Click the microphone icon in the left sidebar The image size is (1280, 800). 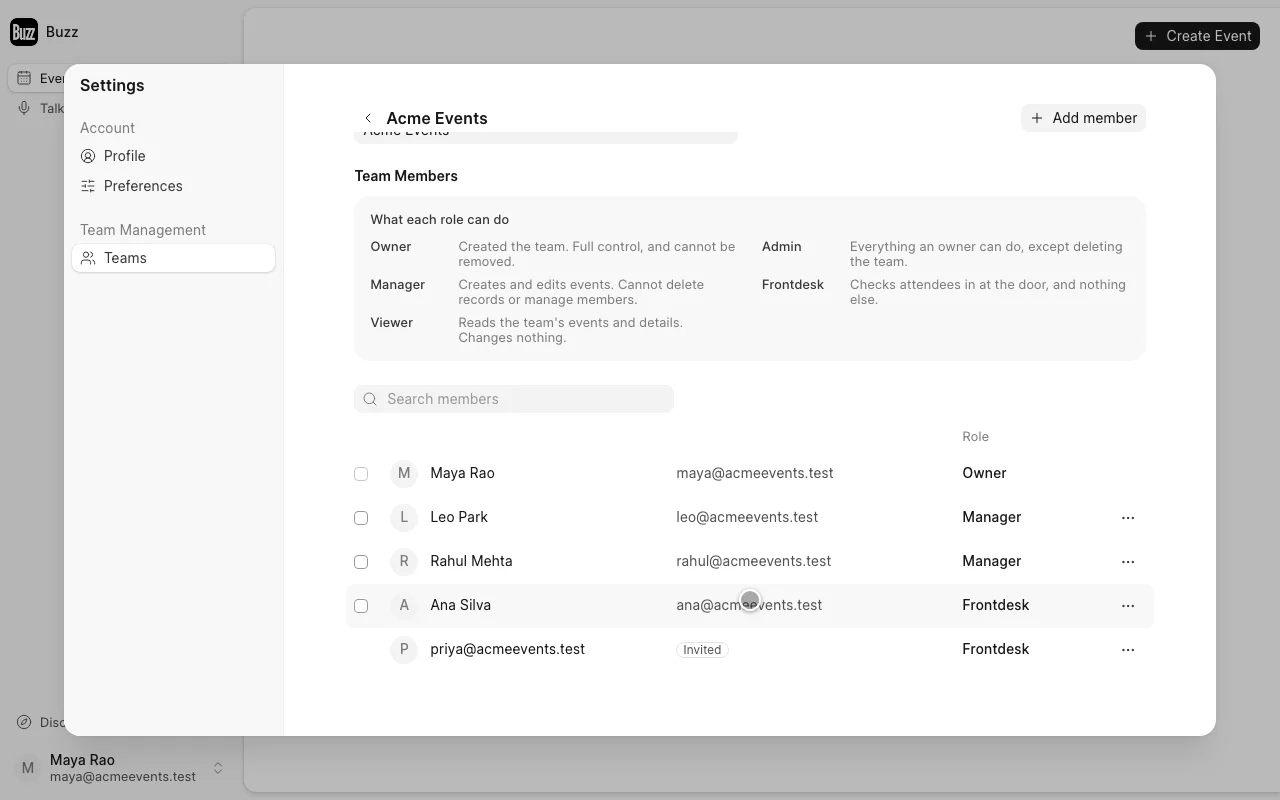tap(24, 108)
